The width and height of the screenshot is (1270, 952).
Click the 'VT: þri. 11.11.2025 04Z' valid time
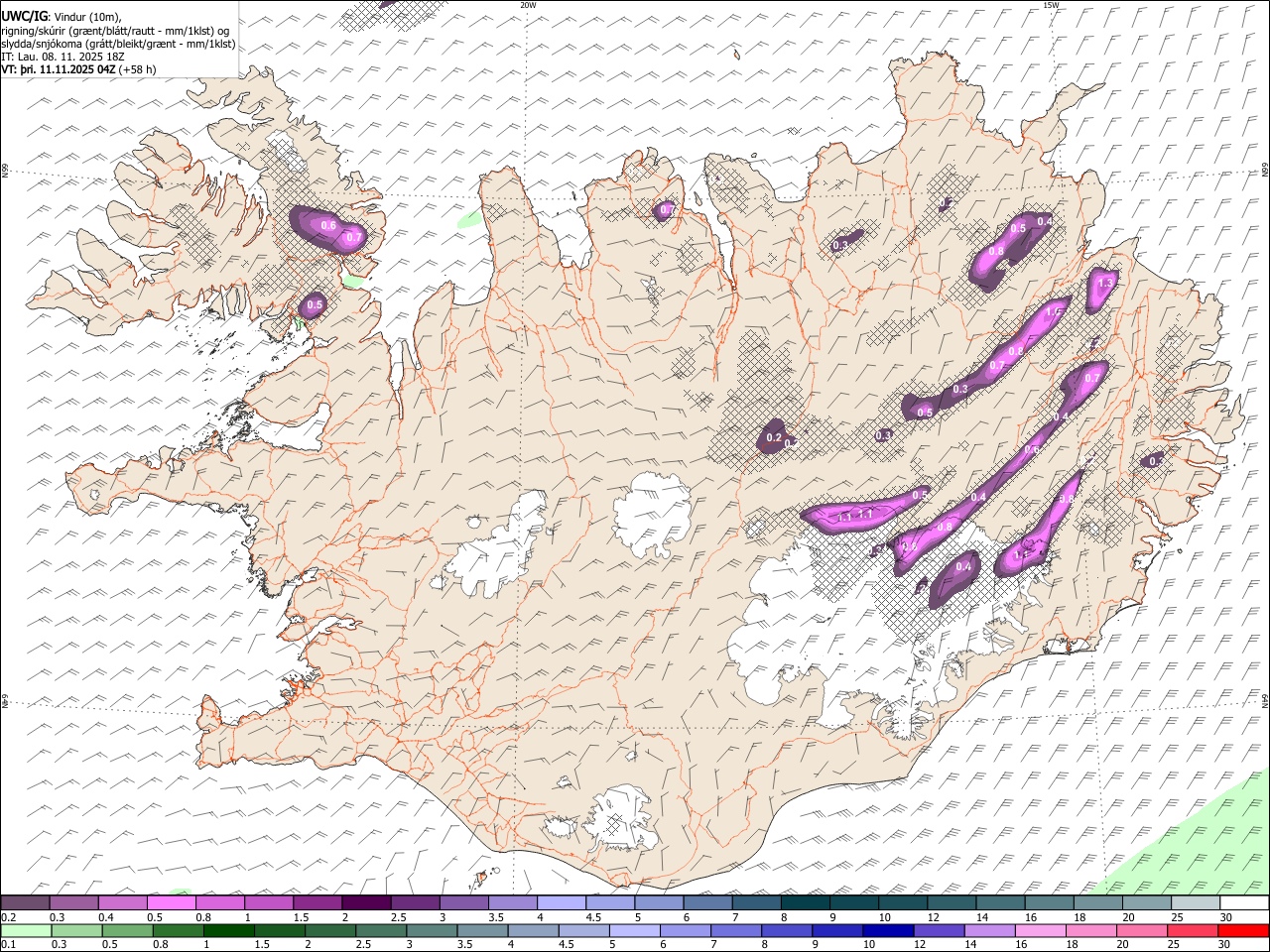coord(59,69)
